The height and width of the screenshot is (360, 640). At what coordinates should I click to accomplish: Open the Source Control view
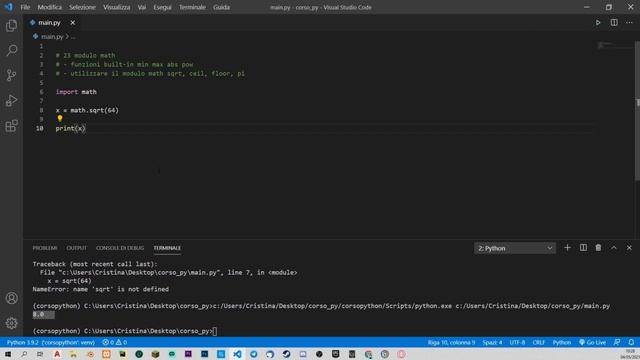(11, 75)
